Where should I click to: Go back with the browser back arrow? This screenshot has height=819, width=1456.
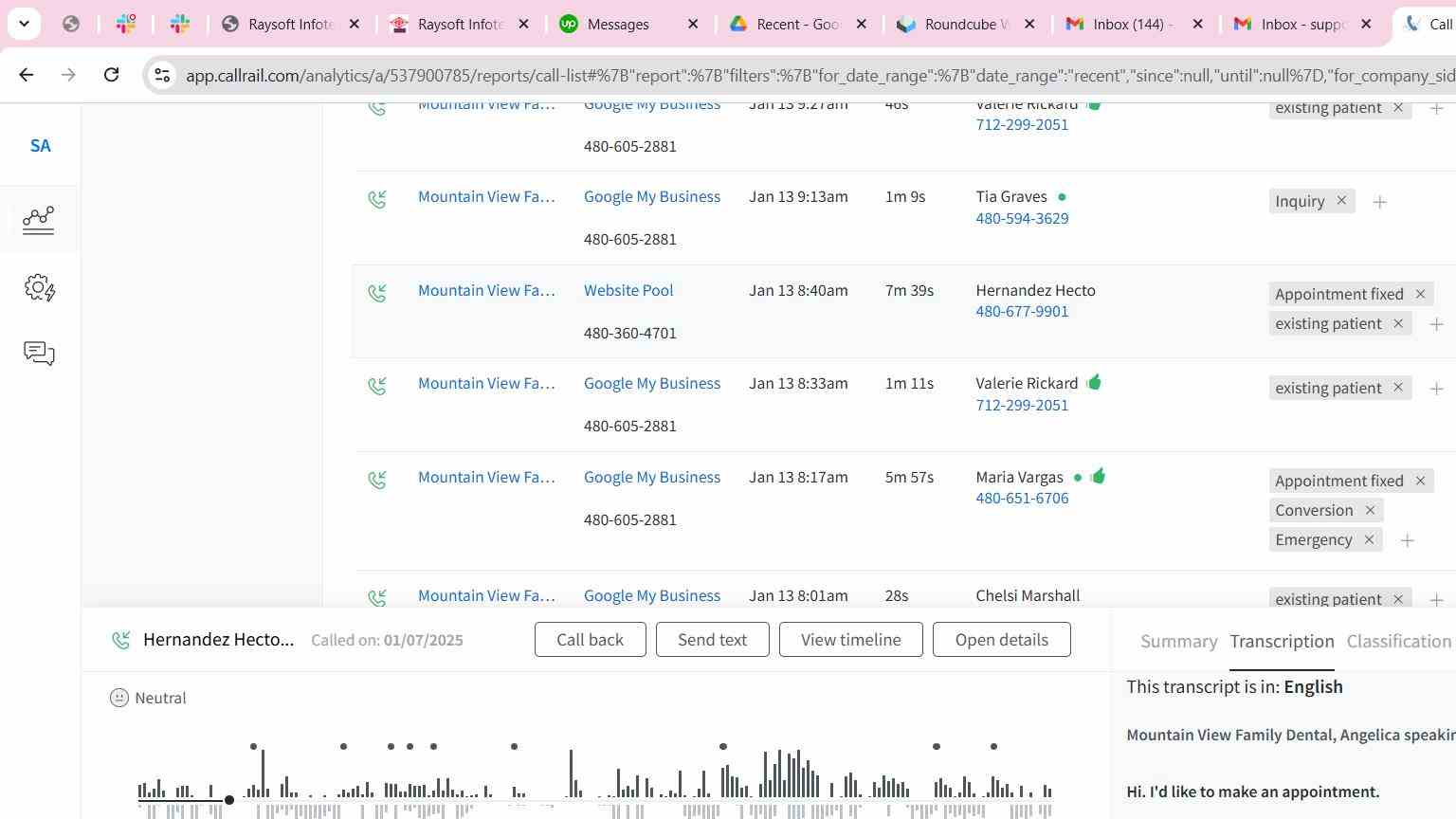click(x=27, y=75)
